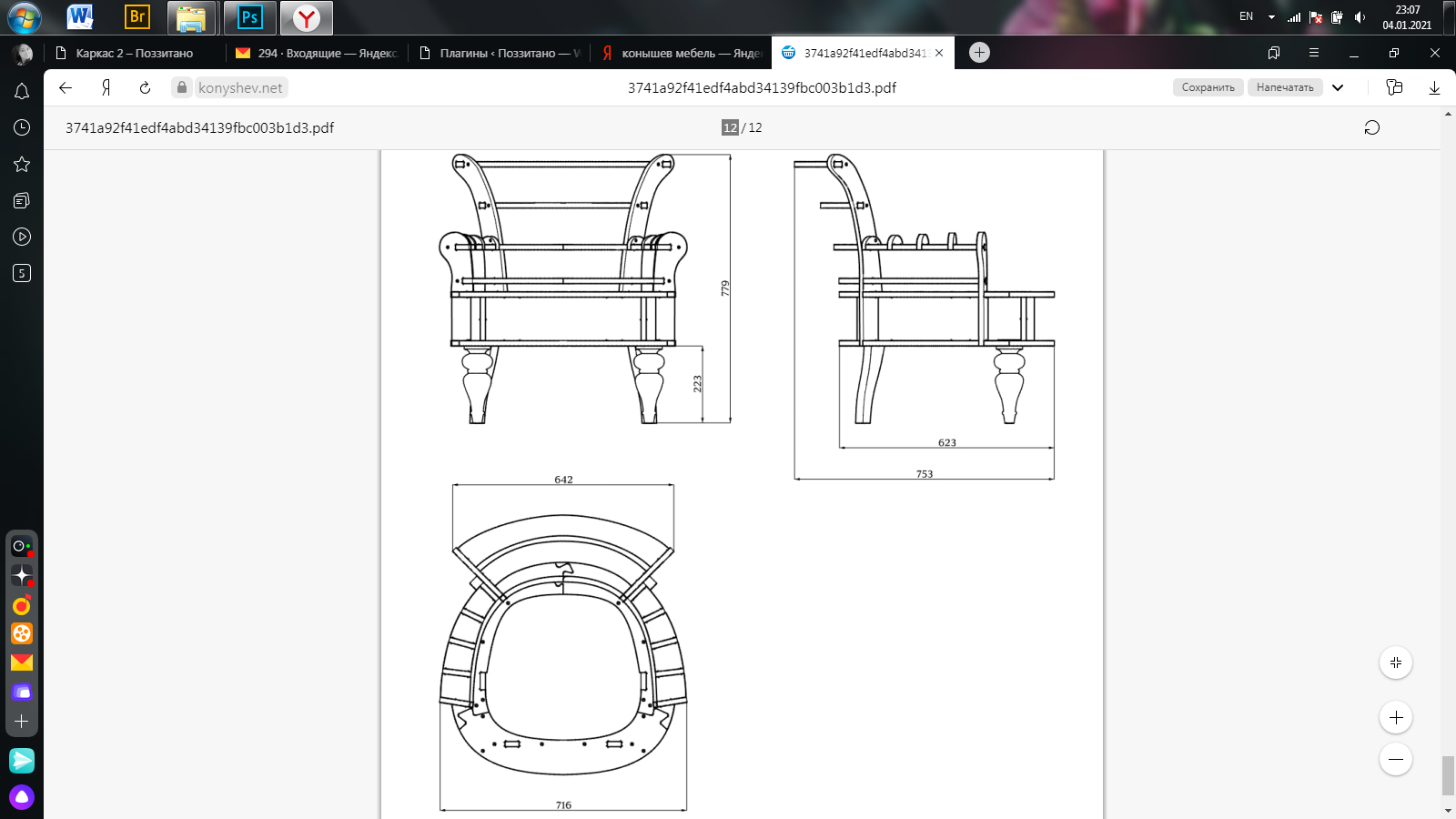Expand the system tray hidden icons arrow
This screenshot has width=1456, height=819.
click(1271, 16)
